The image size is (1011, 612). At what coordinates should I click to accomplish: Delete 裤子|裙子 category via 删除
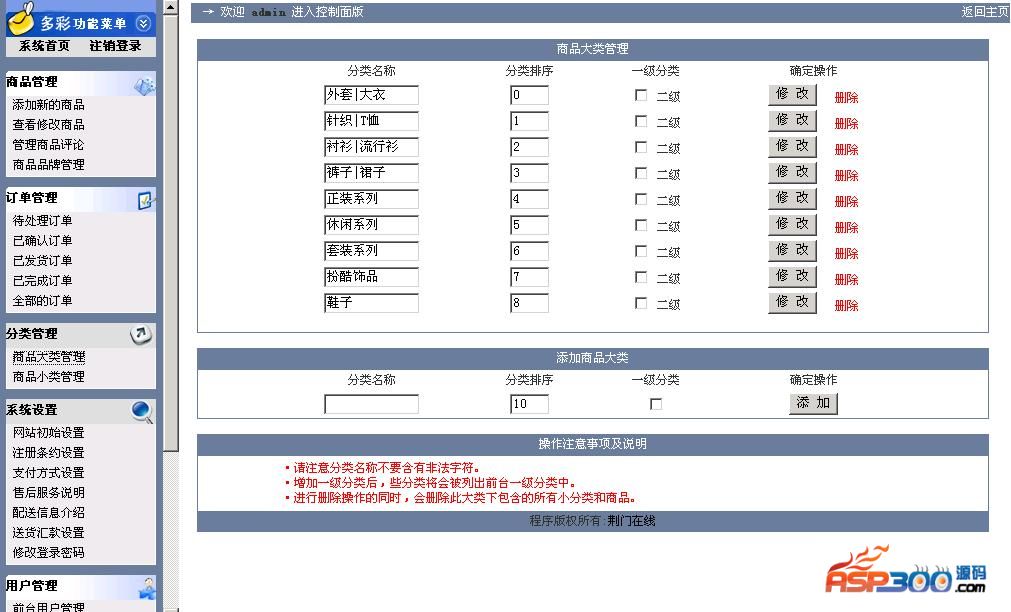(847, 175)
